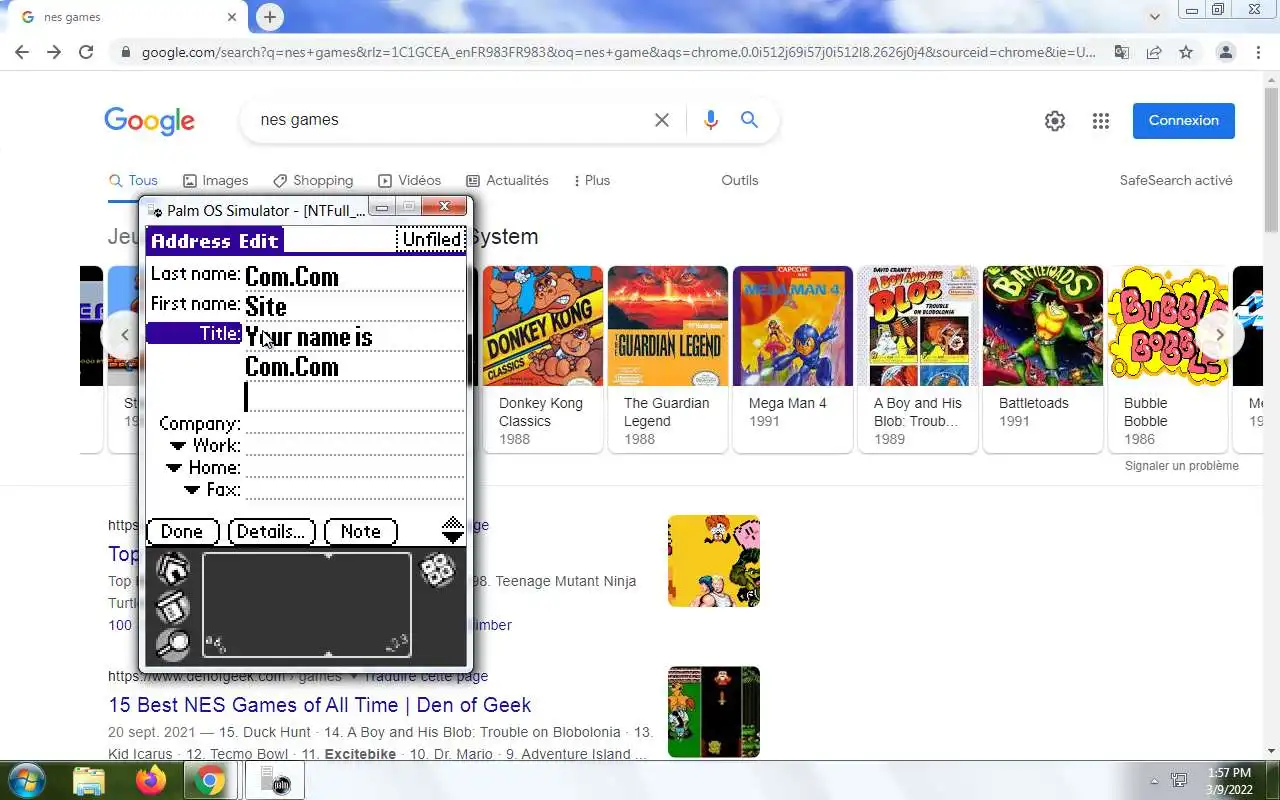
Task: Open the Google apps grid
Action: 1101,121
